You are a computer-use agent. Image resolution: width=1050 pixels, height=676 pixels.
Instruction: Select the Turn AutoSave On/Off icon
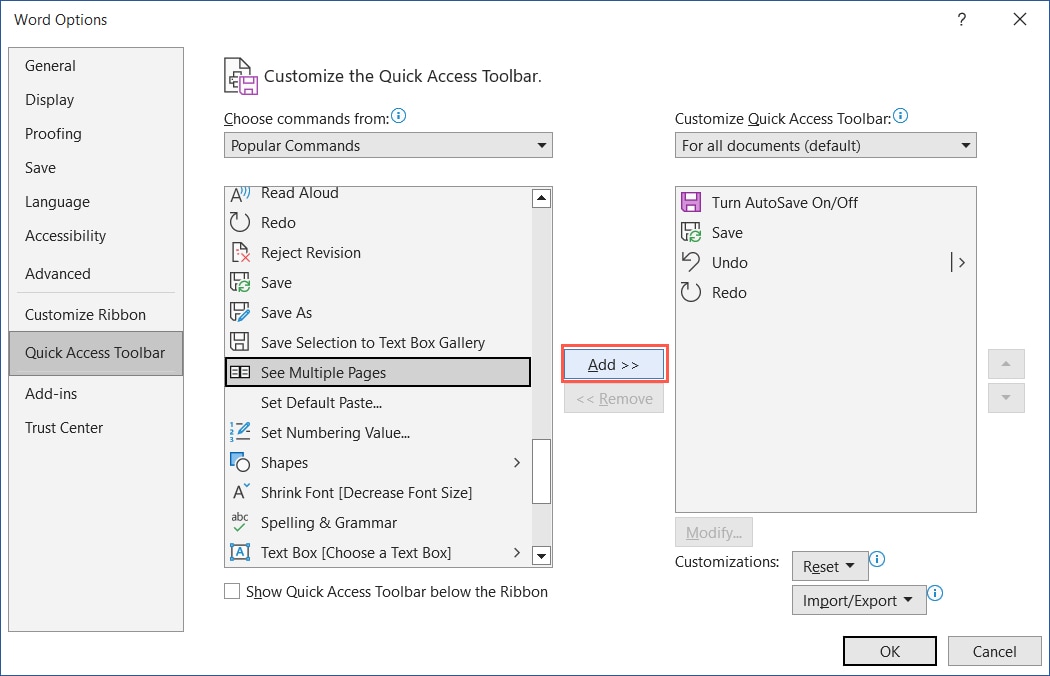pos(691,202)
